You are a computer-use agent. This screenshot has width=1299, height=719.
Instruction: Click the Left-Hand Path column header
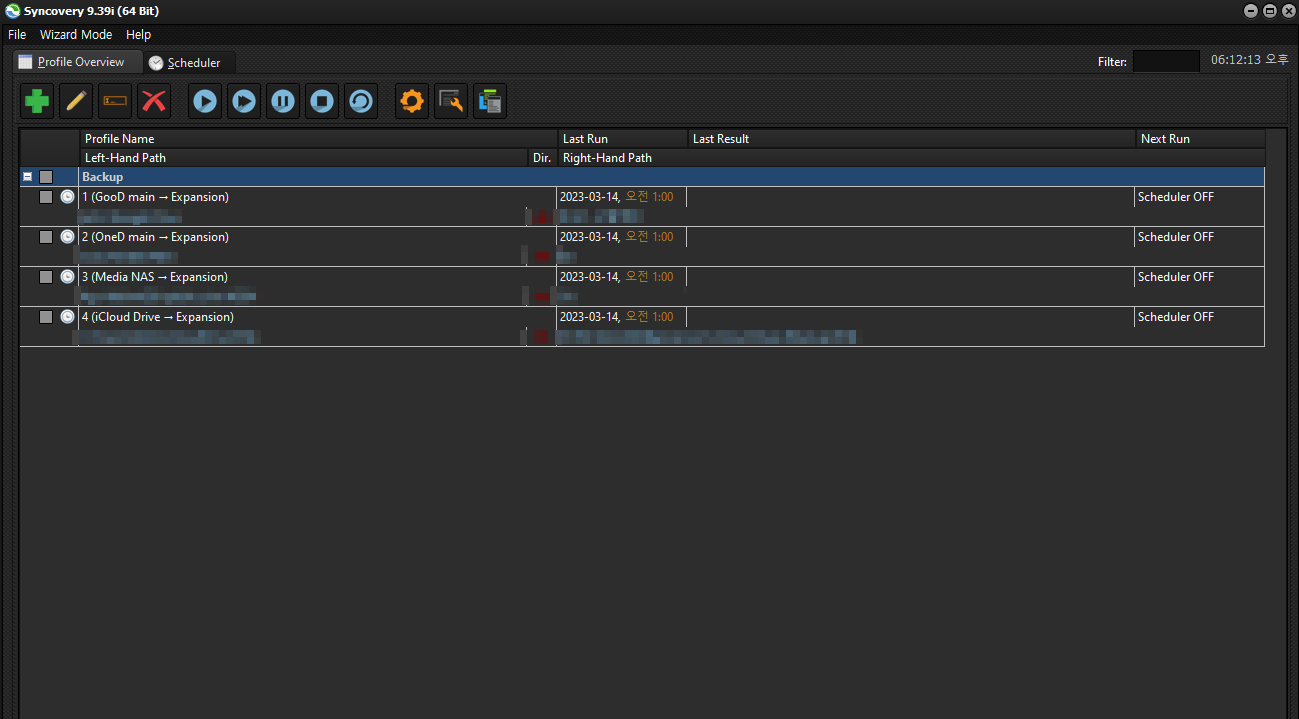(303, 158)
